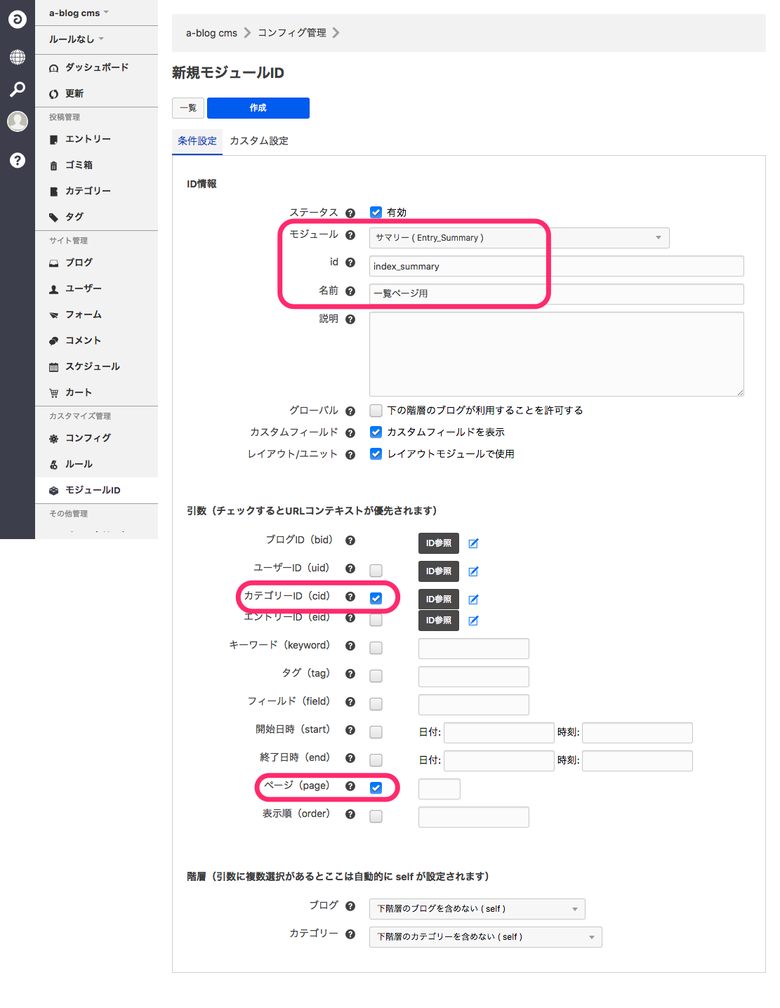780x1008 pixels.
Task: Click the user avatar icon
Action: (x=17, y=122)
